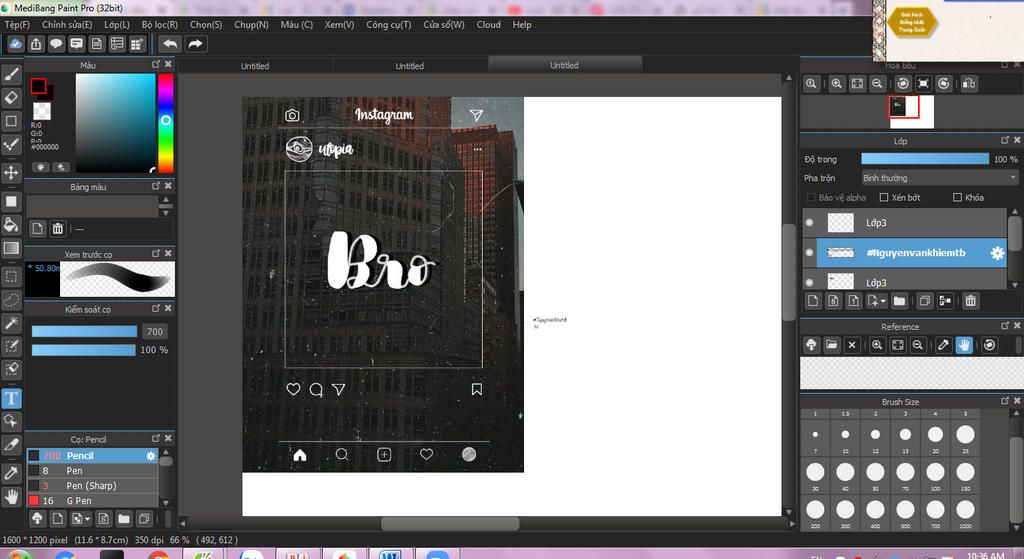
Task: Select the Magic Wand tool
Action: click(x=12, y=323)
